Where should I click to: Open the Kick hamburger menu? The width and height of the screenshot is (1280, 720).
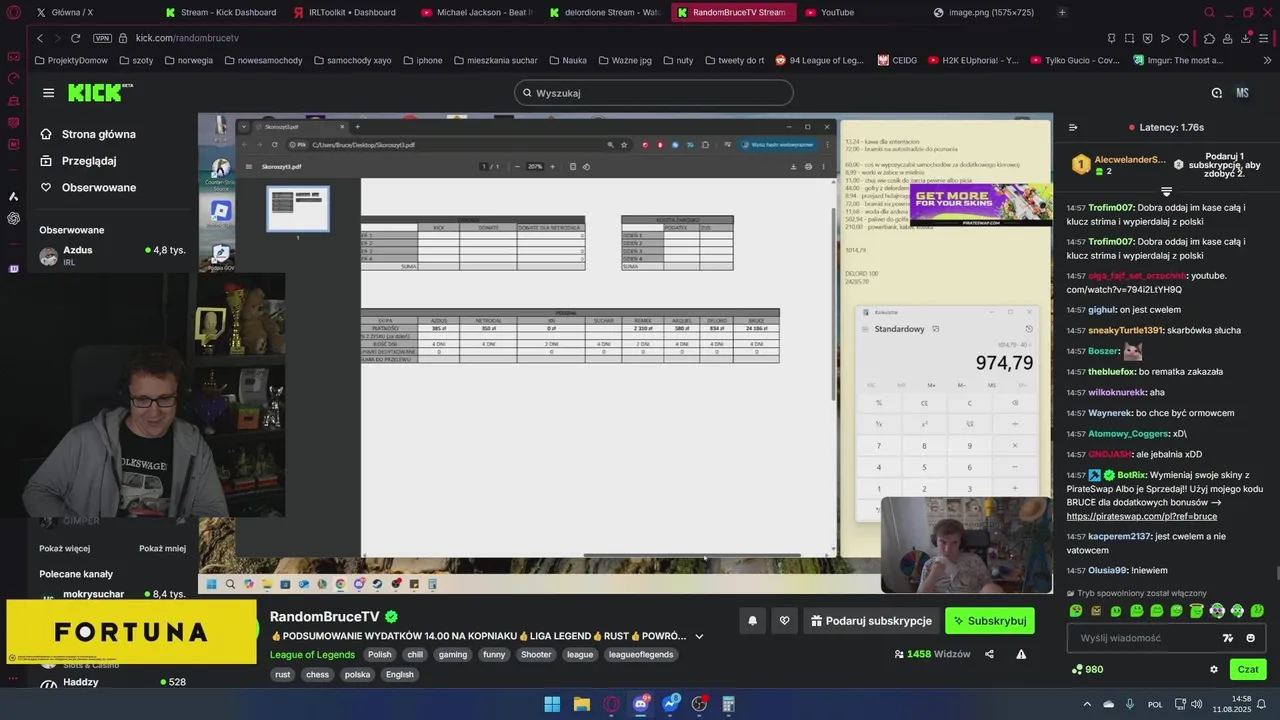pyautogui.click(x=48, y=93)
